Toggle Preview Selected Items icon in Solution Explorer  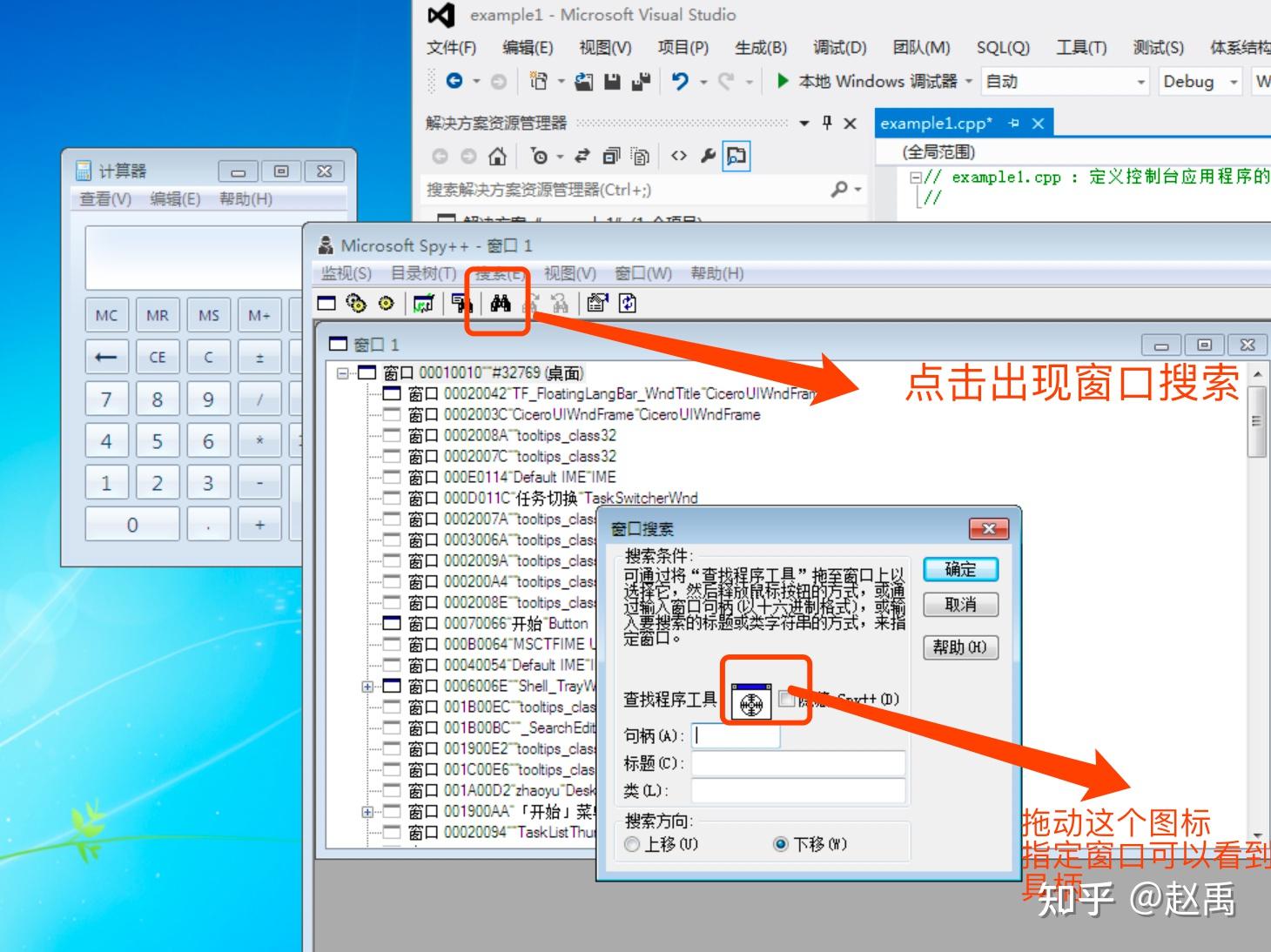click(736, 157)
